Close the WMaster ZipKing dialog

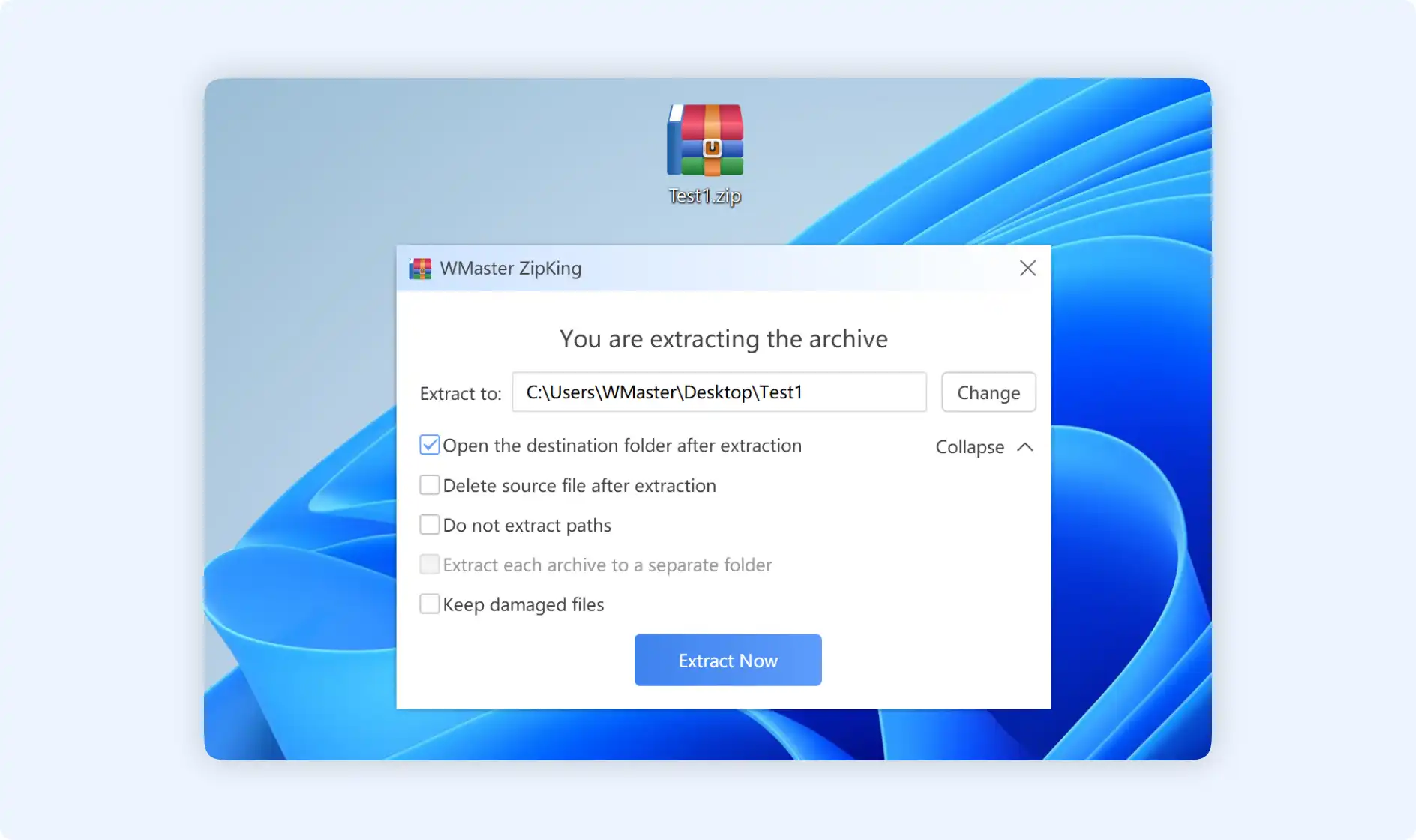pyautogui.click(x=1027, y=268)
